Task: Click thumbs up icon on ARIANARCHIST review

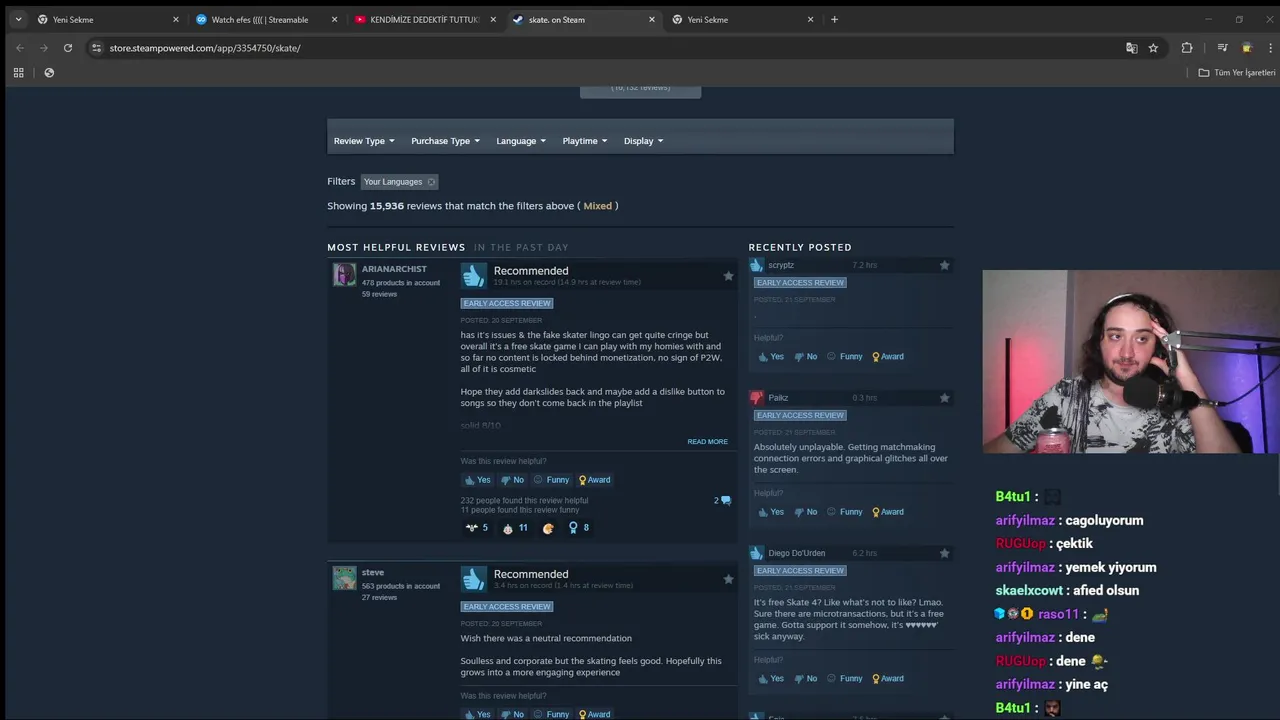Action: tap(474, 275)
